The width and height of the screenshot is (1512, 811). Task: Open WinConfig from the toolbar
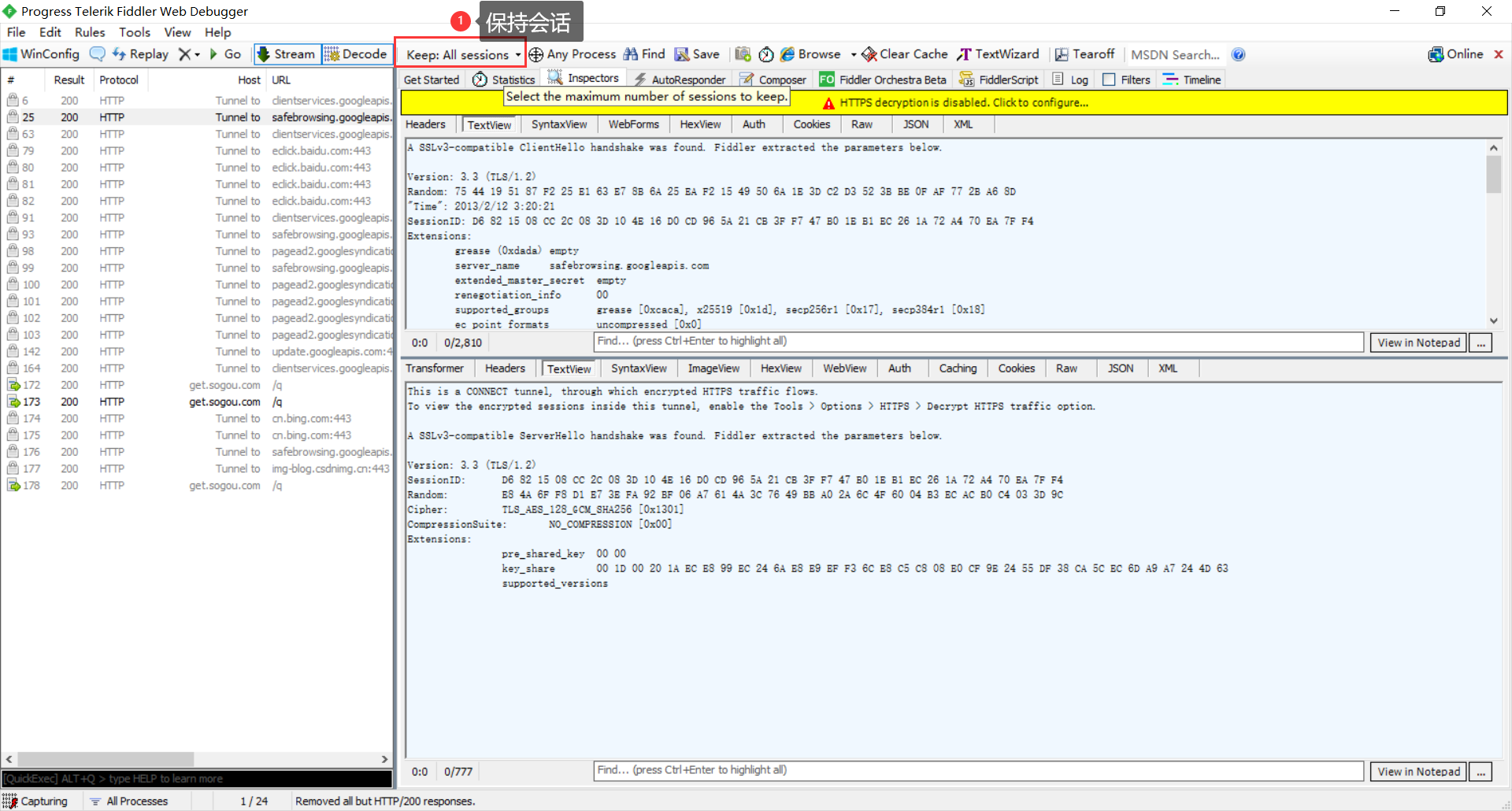click(x=42, y=54)
